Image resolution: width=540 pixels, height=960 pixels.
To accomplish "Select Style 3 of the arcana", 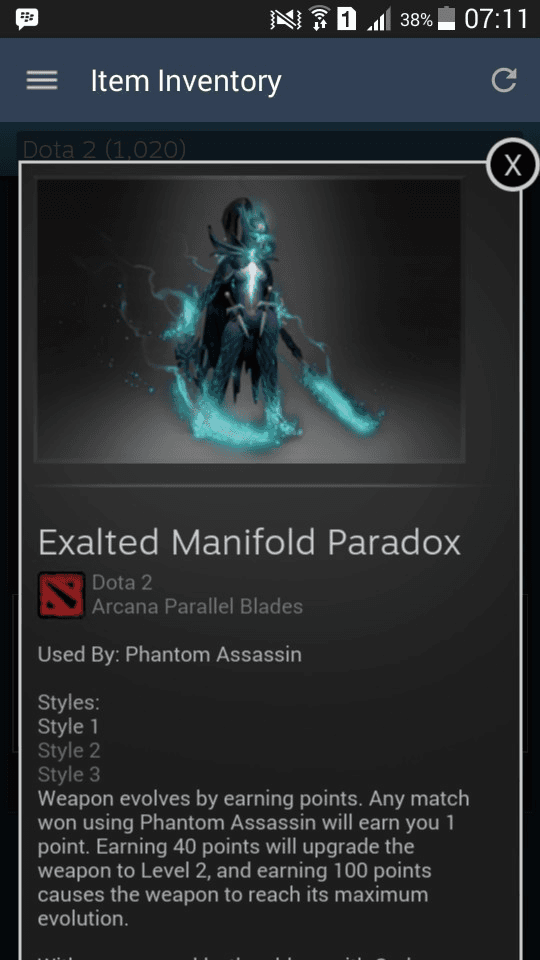I will pyautogui.click(x=69, y=774).
